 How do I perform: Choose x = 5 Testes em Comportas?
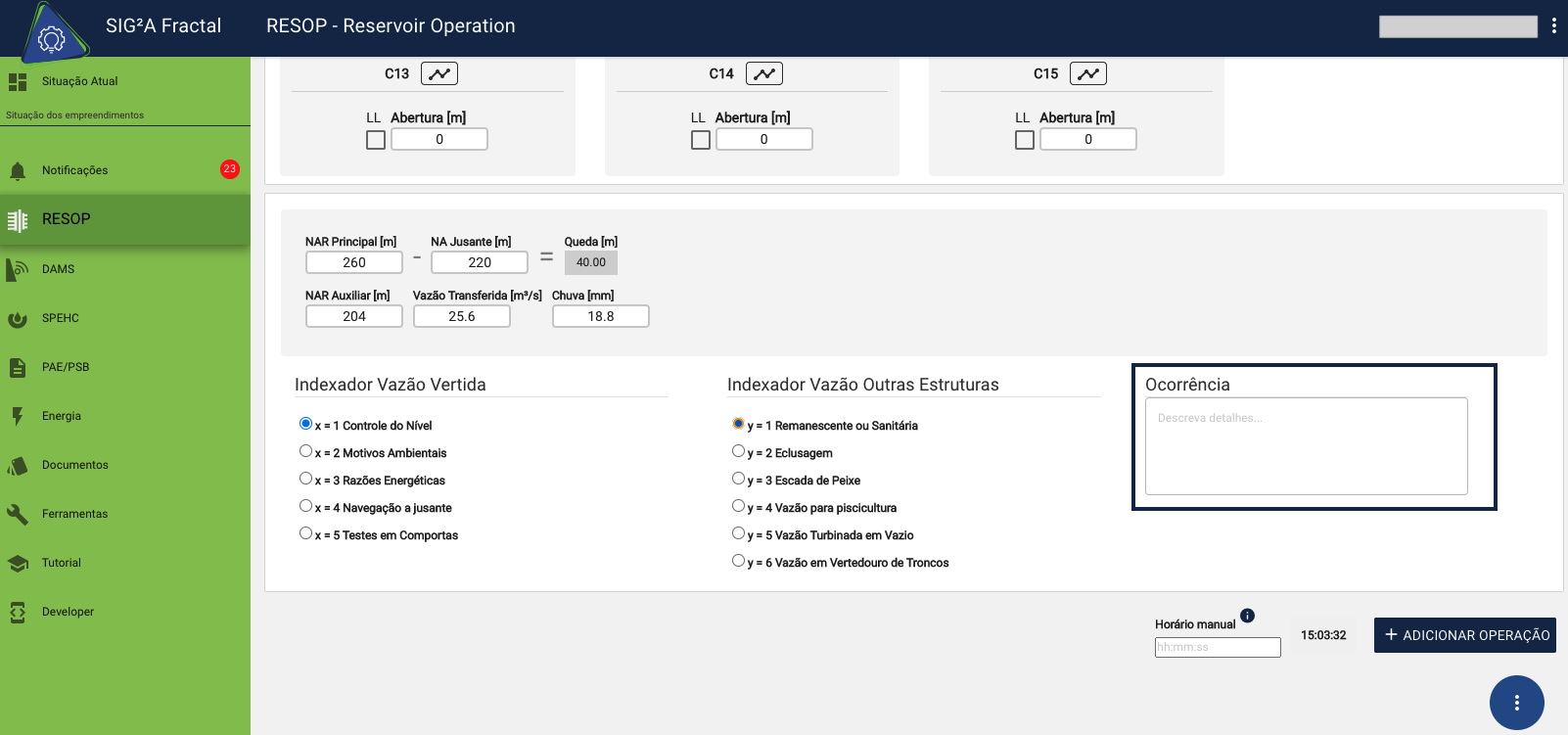tap(305, 533)
